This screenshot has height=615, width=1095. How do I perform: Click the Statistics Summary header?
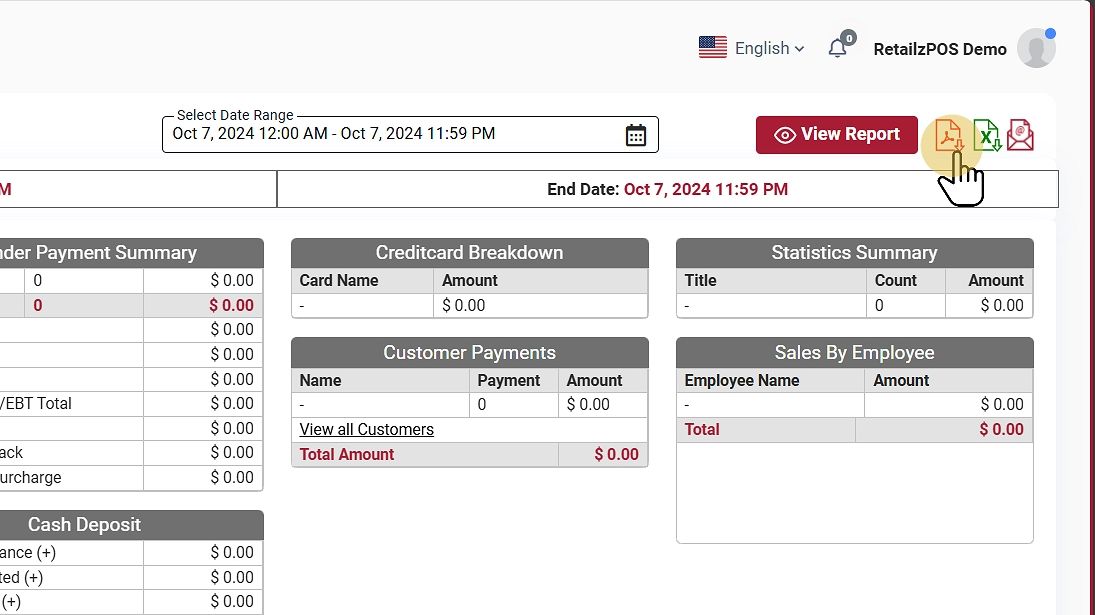click(x=854, y=253)
